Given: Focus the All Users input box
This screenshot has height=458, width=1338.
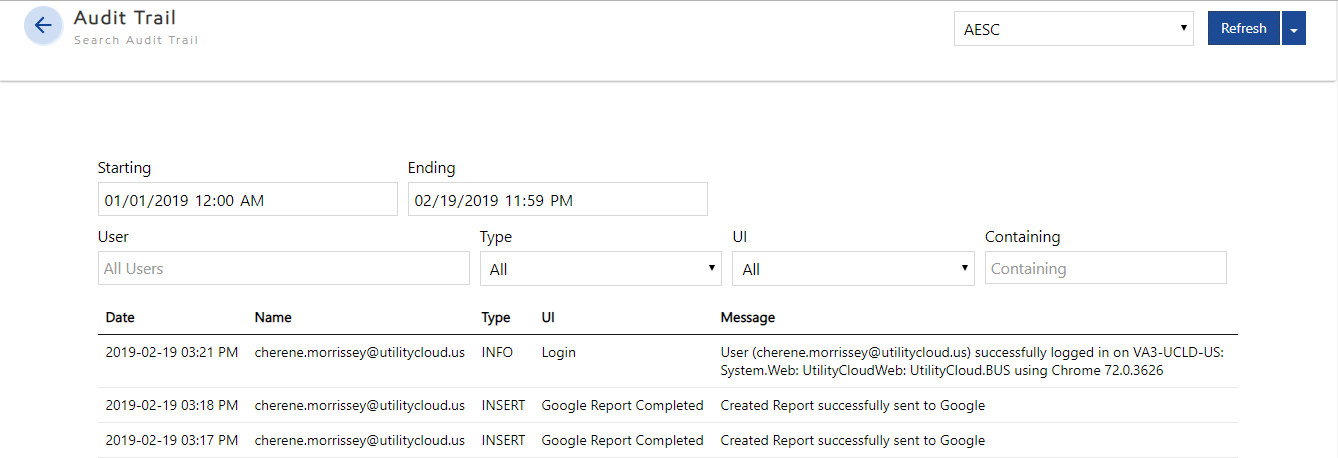Looking at the screenshot, I should (x=284, y=268).
